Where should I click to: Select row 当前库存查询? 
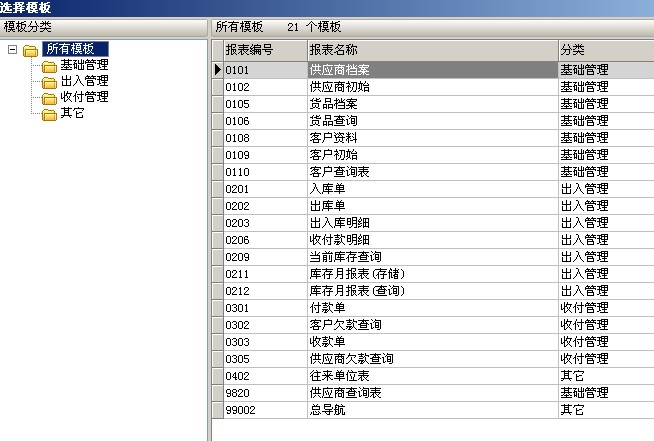[x=433, y=257]
